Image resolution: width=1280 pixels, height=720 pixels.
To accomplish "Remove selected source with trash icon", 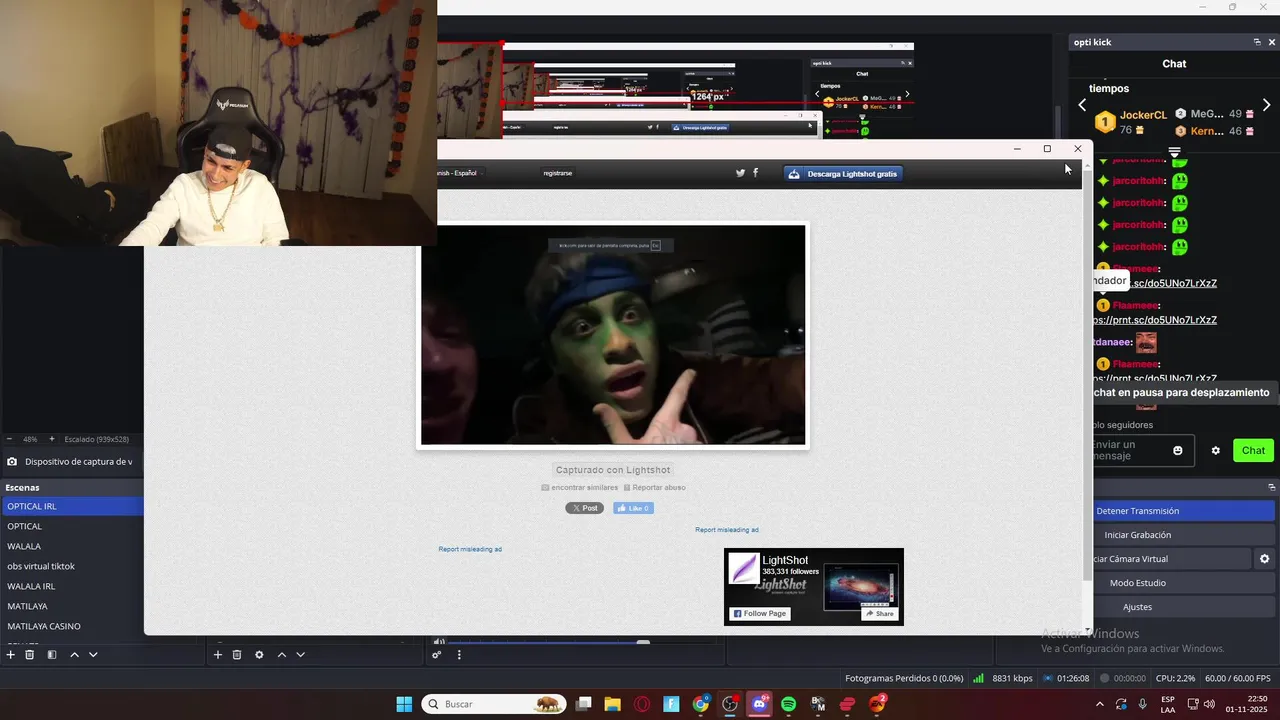I will pos(237,654).
